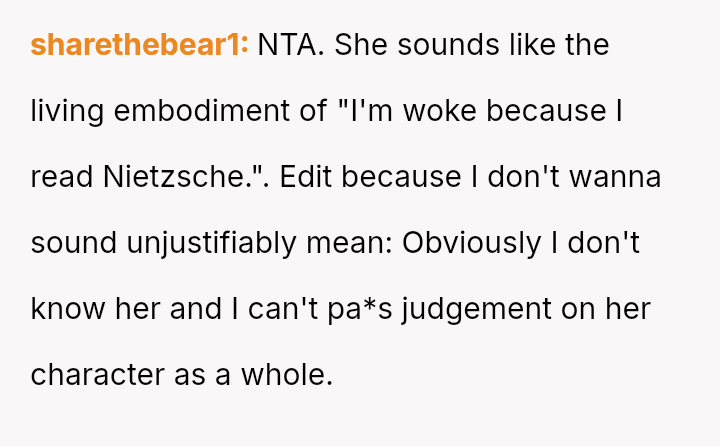Open the sharethebear1 user profile link
This screenshot has height=446, width=720.
click(139, 45)
